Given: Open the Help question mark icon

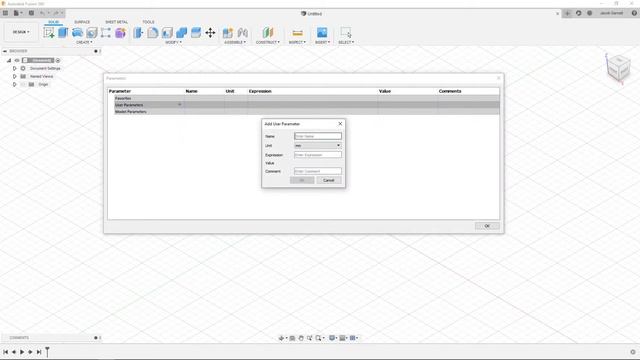Looking at the screenshot, I should pos(634,13).
